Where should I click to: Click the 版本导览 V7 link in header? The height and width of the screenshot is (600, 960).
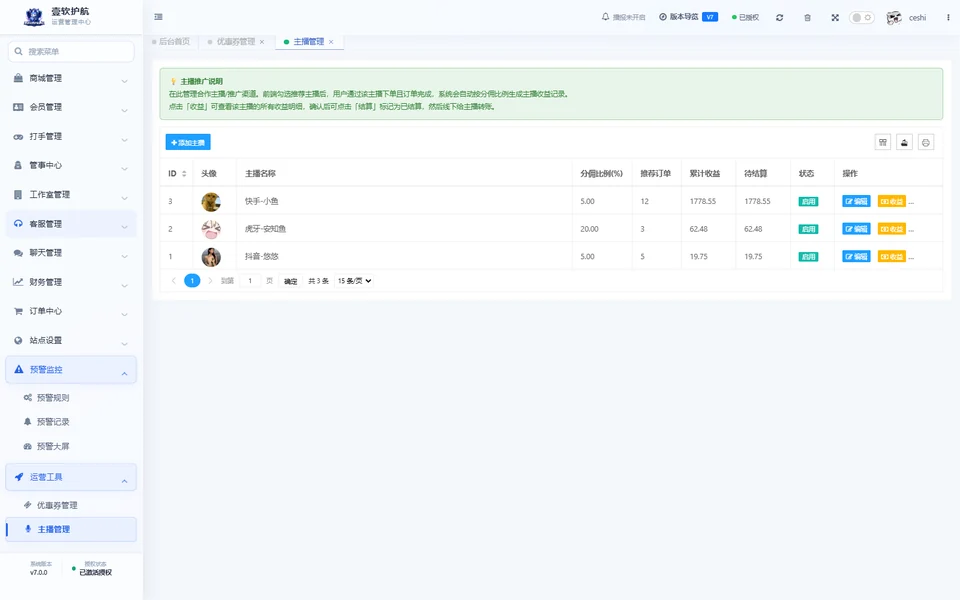pos(688,17)
